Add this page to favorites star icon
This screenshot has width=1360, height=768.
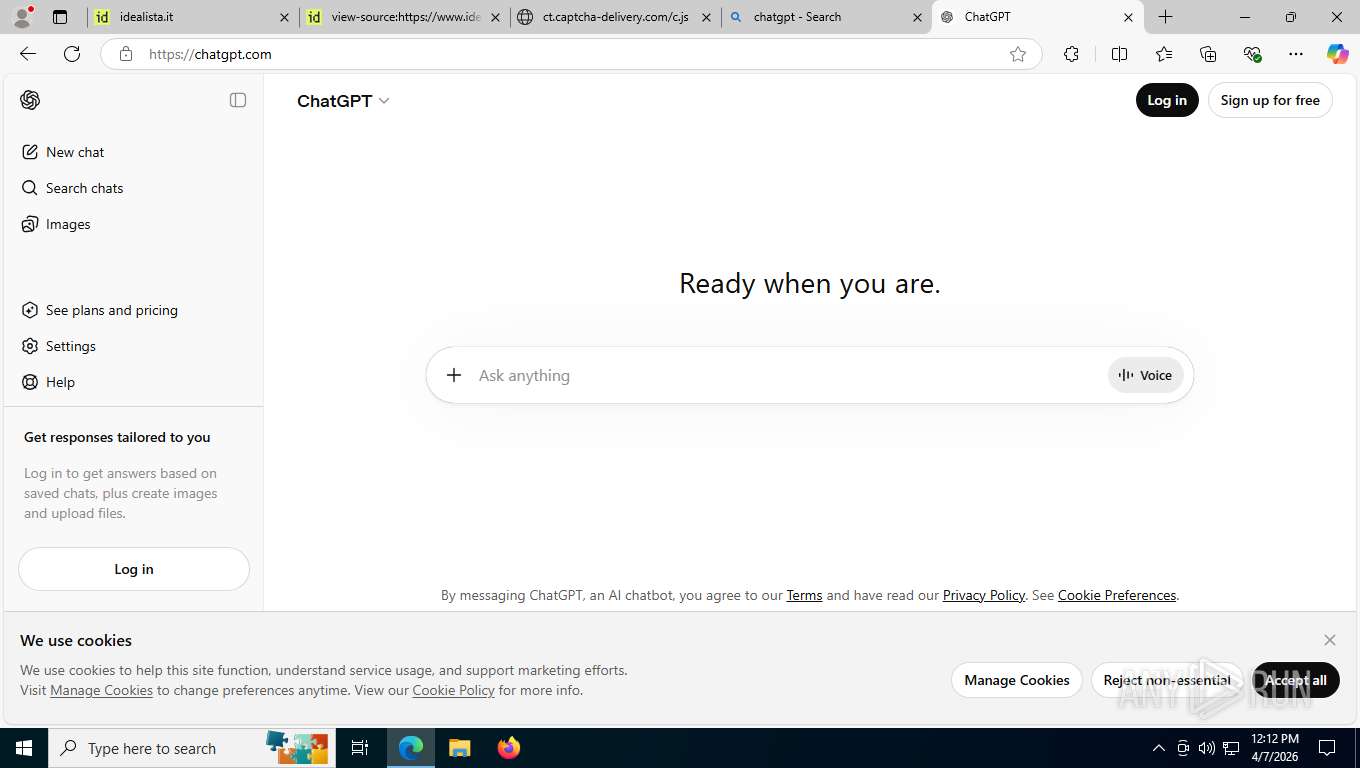tap(1018, 54)
